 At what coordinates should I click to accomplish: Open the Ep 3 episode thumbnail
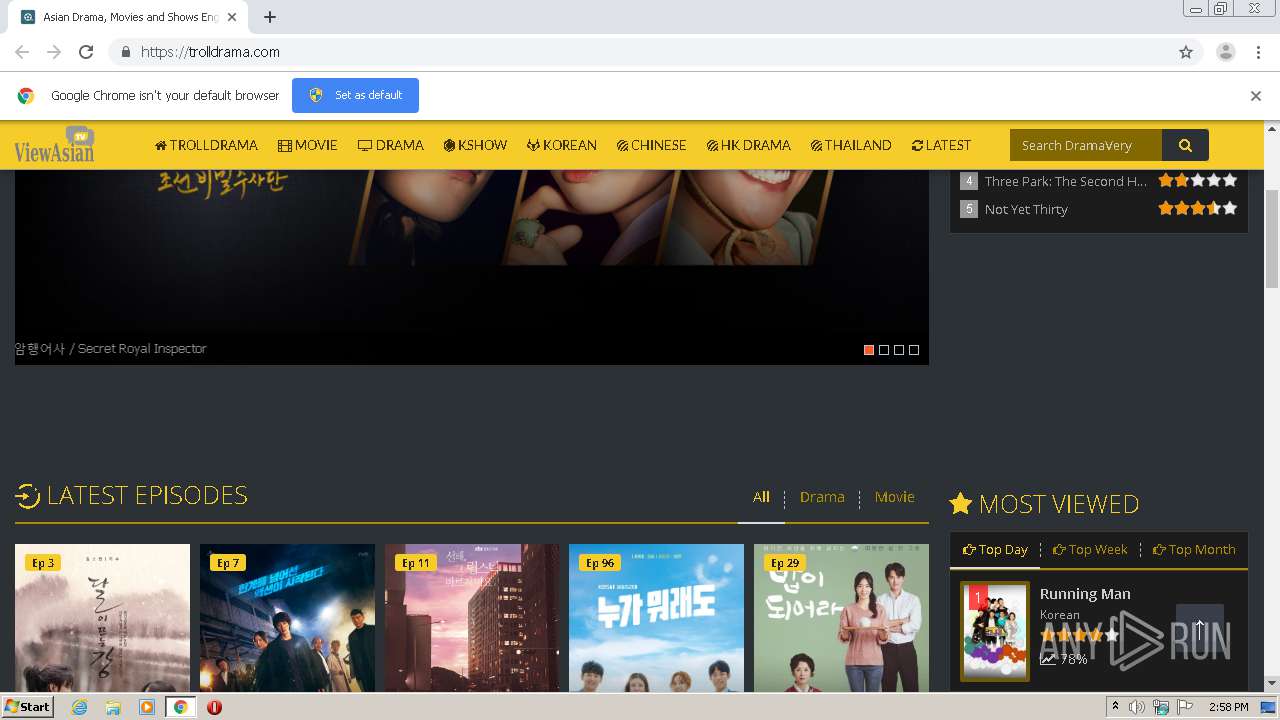(x=102, y=618)
